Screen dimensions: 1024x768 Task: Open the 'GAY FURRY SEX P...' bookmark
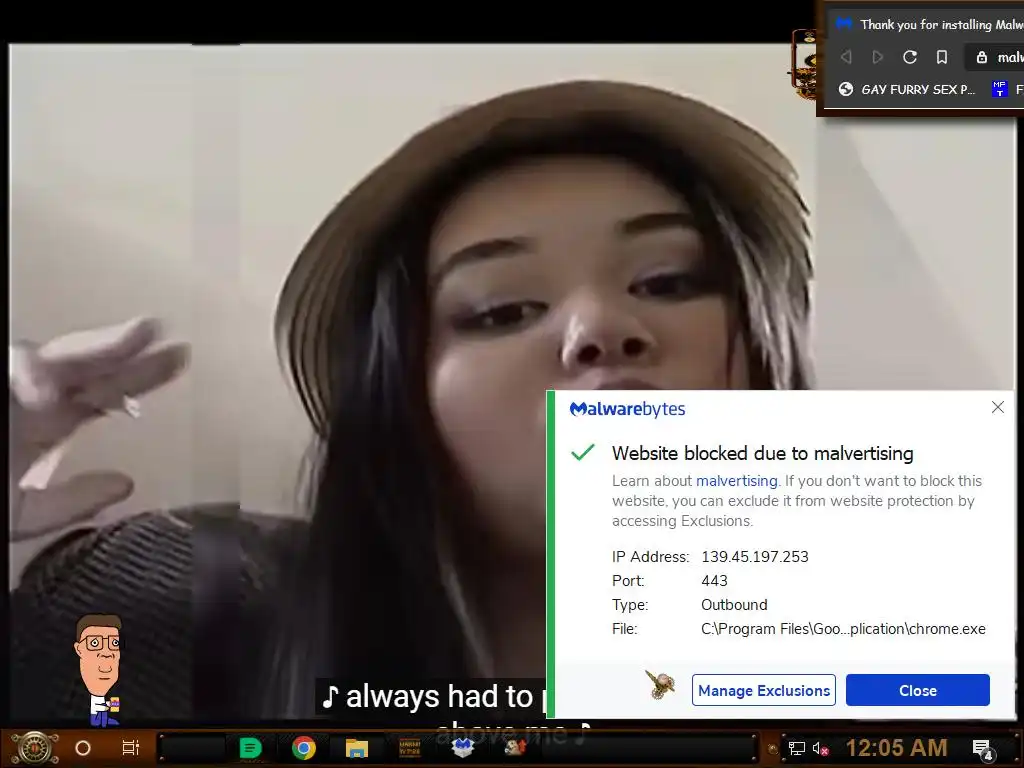906,89
